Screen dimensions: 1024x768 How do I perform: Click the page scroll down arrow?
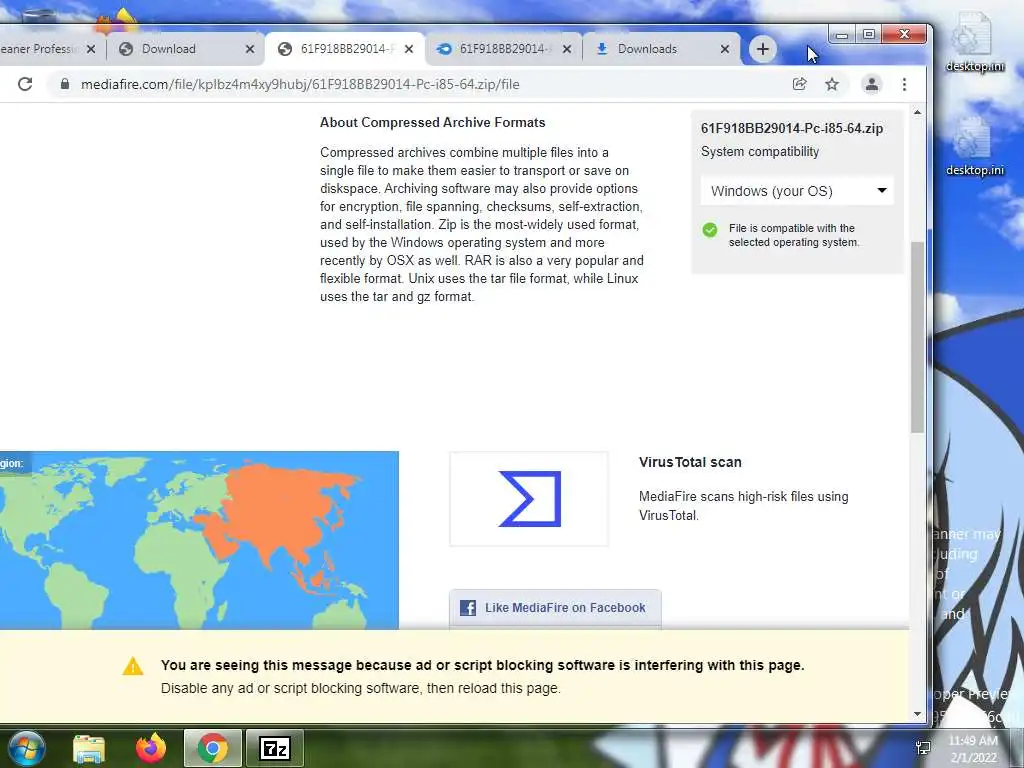coord(918,714)
